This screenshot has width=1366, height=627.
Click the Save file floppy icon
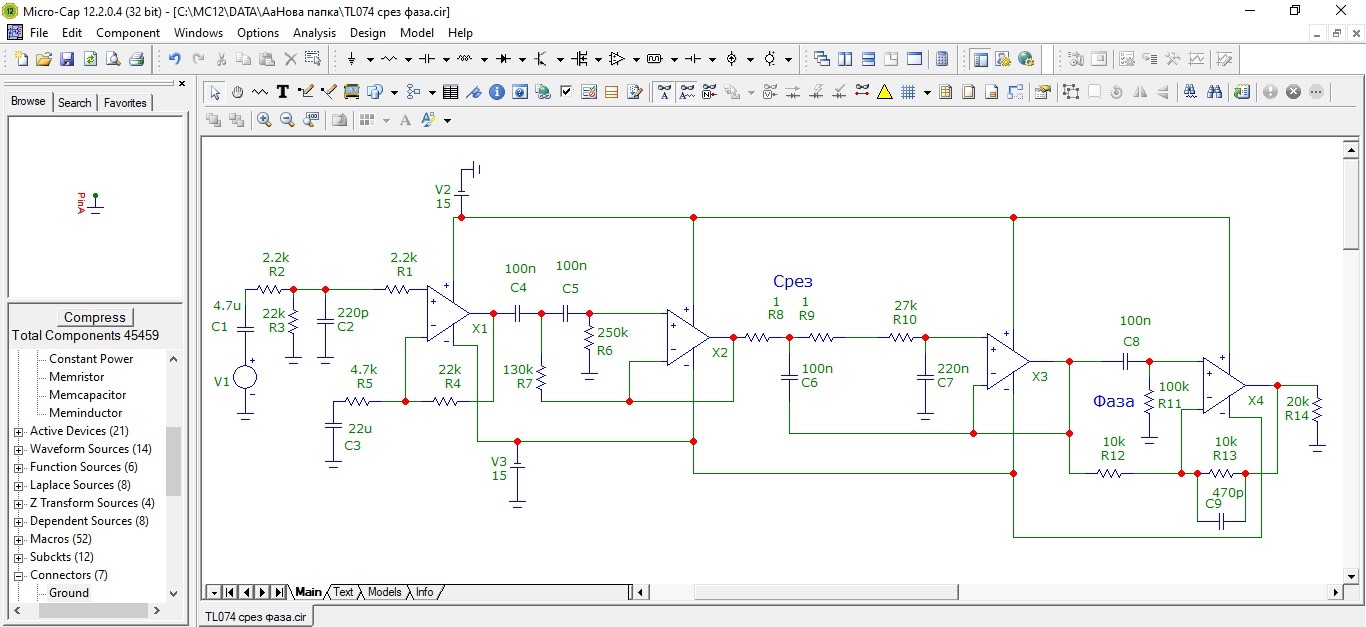pyautogui.click(x=67, y=59)
